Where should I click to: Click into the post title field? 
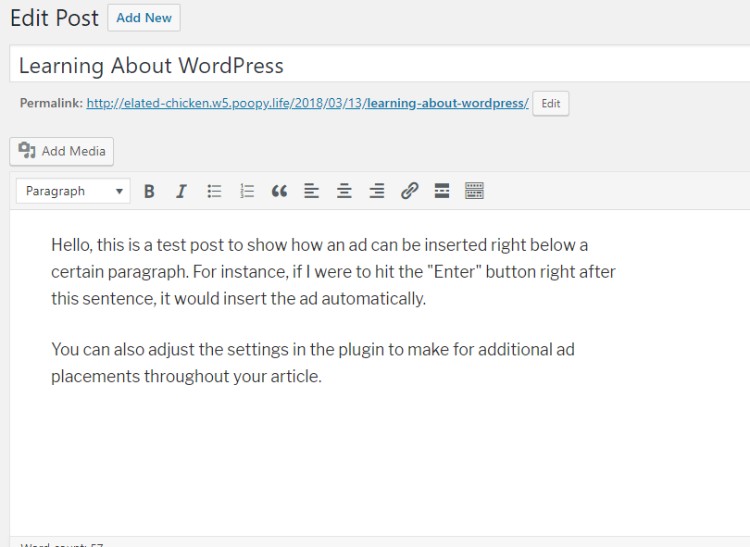pos(379,65)
